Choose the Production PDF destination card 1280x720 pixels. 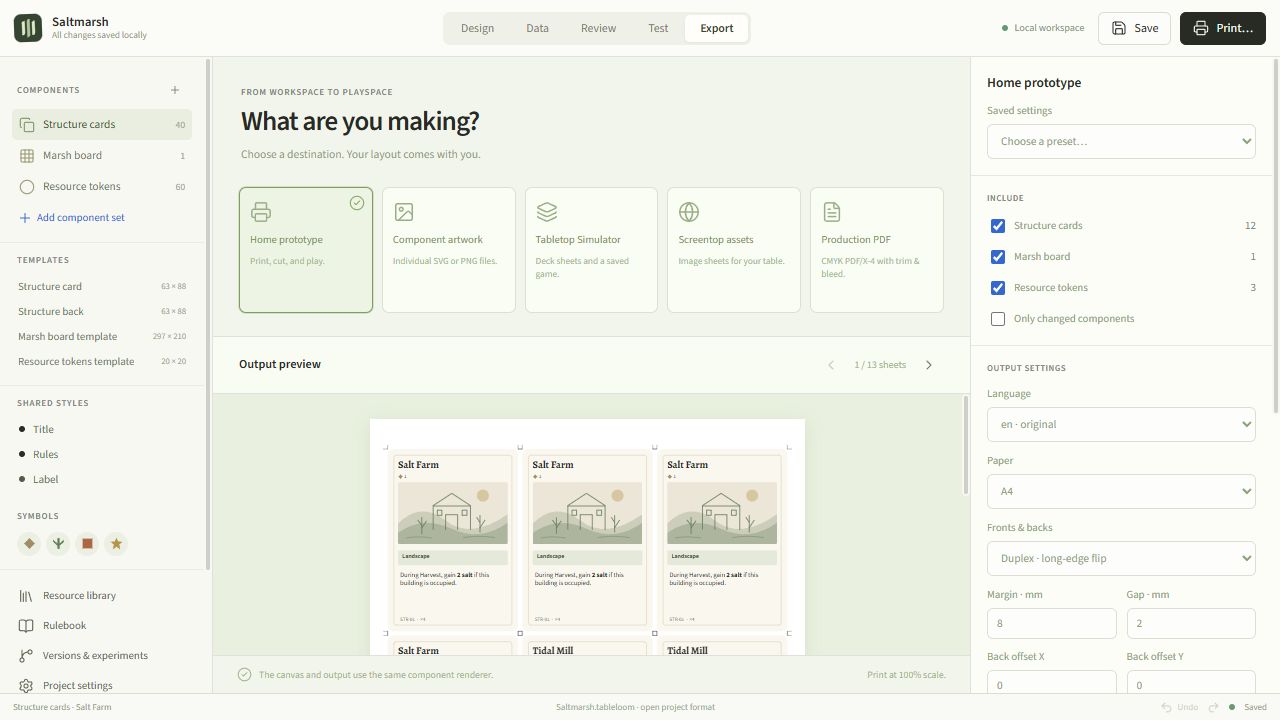click(877, 250)
